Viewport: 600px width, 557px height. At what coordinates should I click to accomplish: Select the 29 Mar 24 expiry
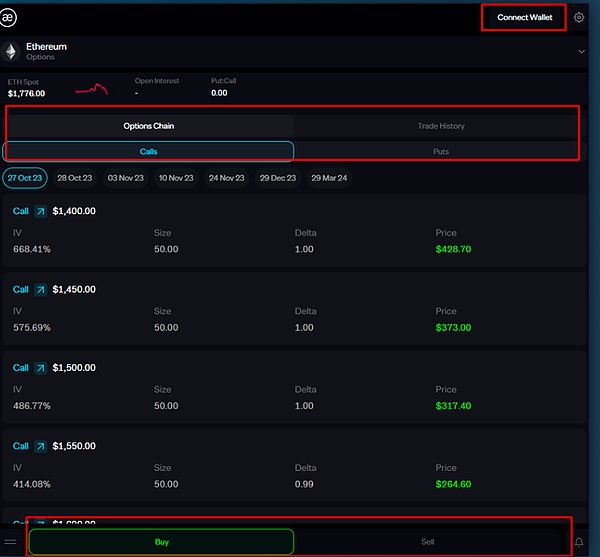[331, 178]
